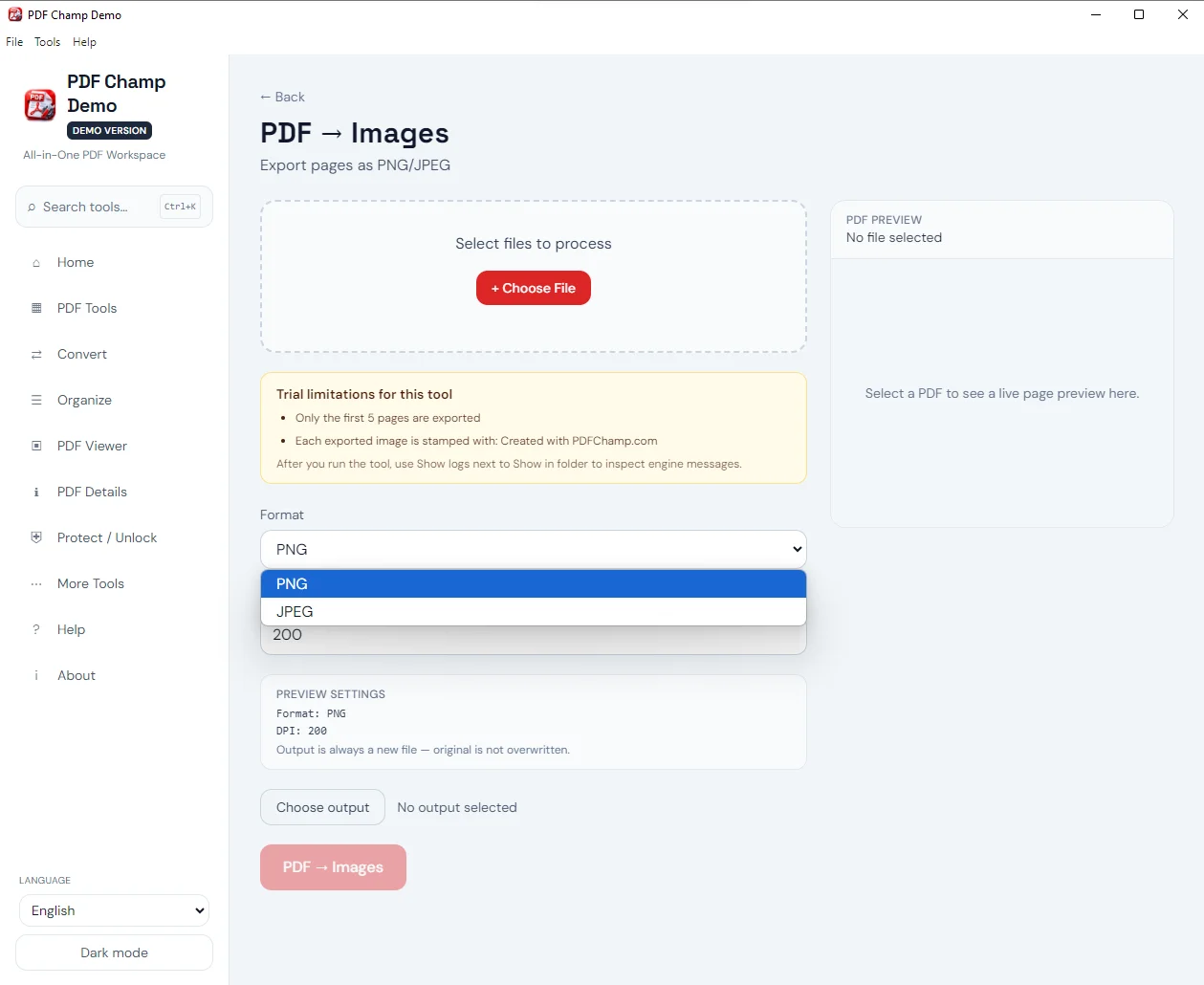Screen dimensions: 1204x985
Task: Open the Convert section
Action: [114, 355]
